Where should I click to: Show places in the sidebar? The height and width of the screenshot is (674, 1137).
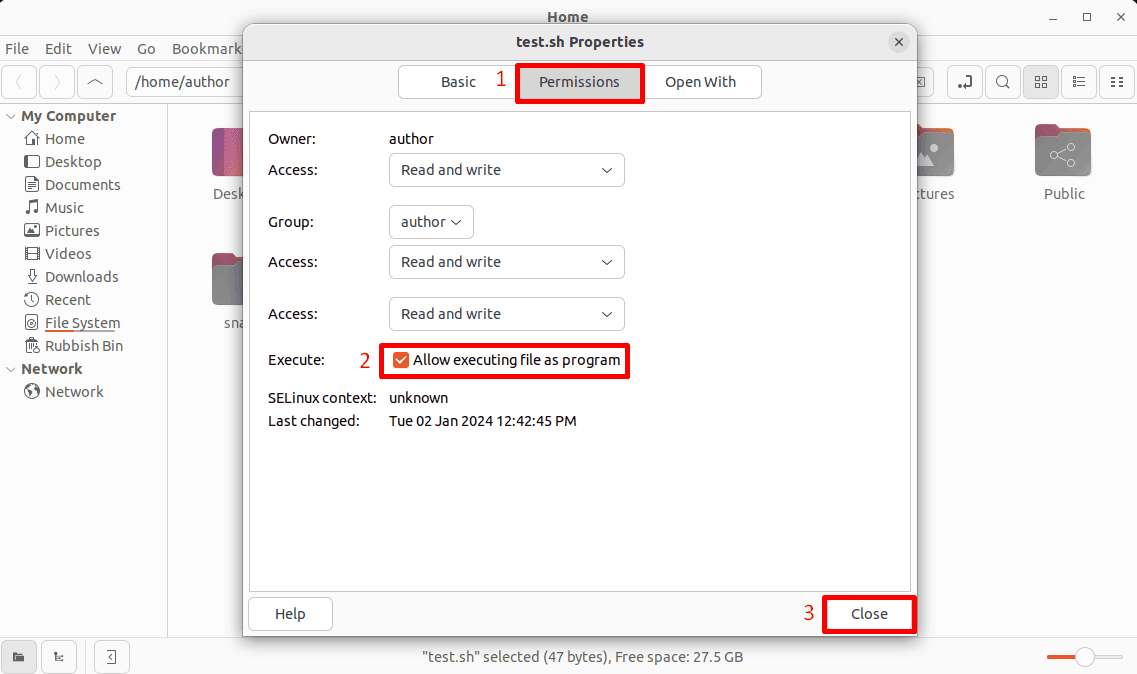(x=19, y=657)
